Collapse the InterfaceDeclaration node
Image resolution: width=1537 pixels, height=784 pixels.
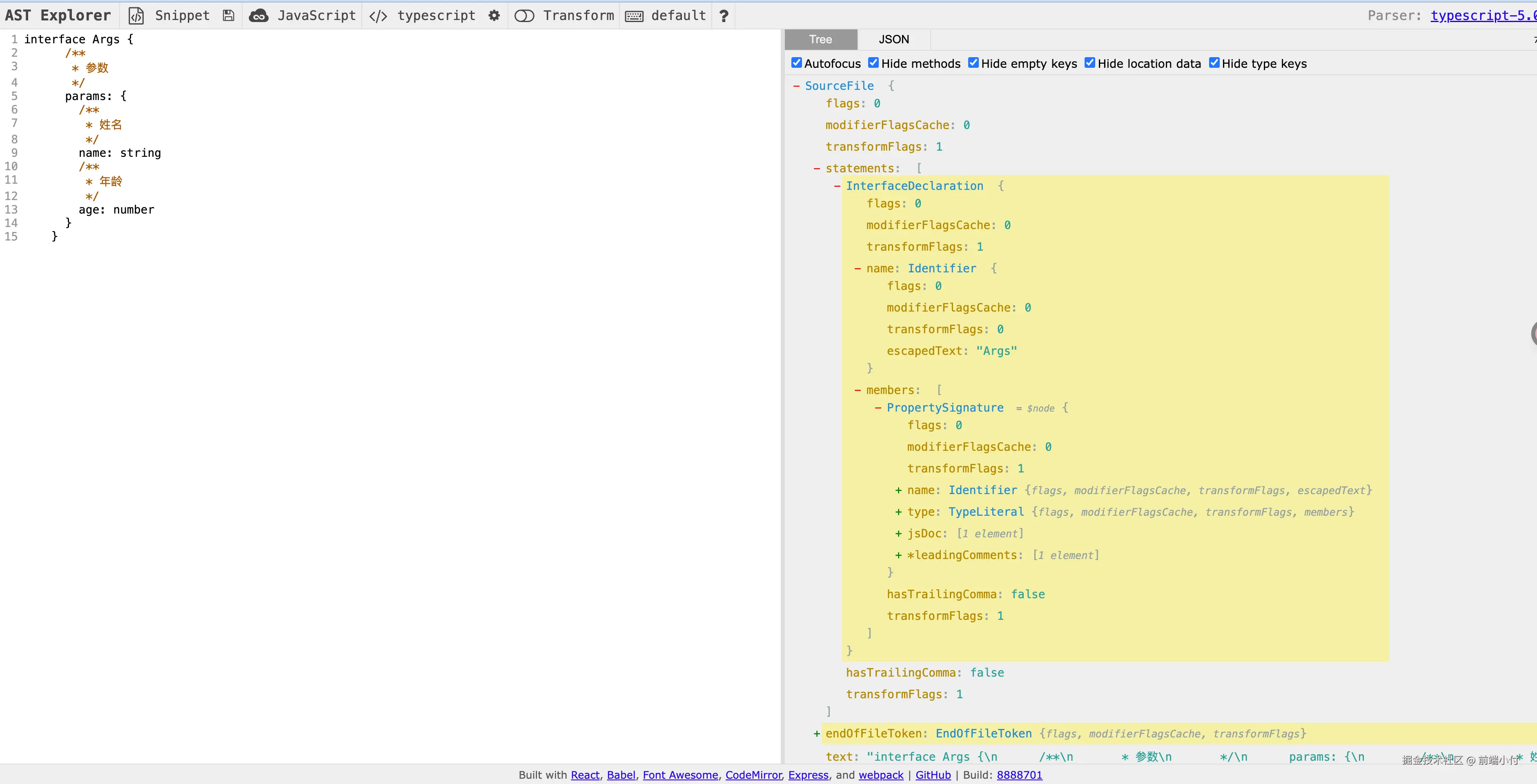[x=837, y=186]
